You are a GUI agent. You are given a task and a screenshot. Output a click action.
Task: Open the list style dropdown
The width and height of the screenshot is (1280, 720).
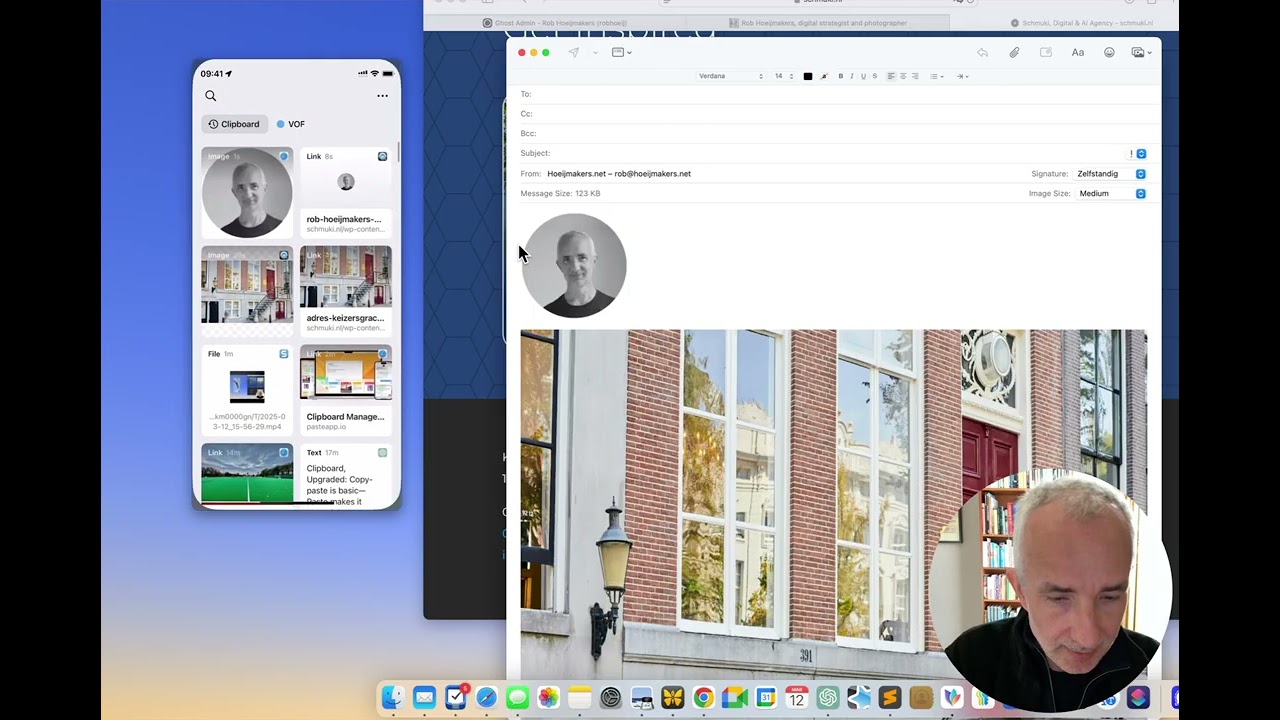pos(936,76)
